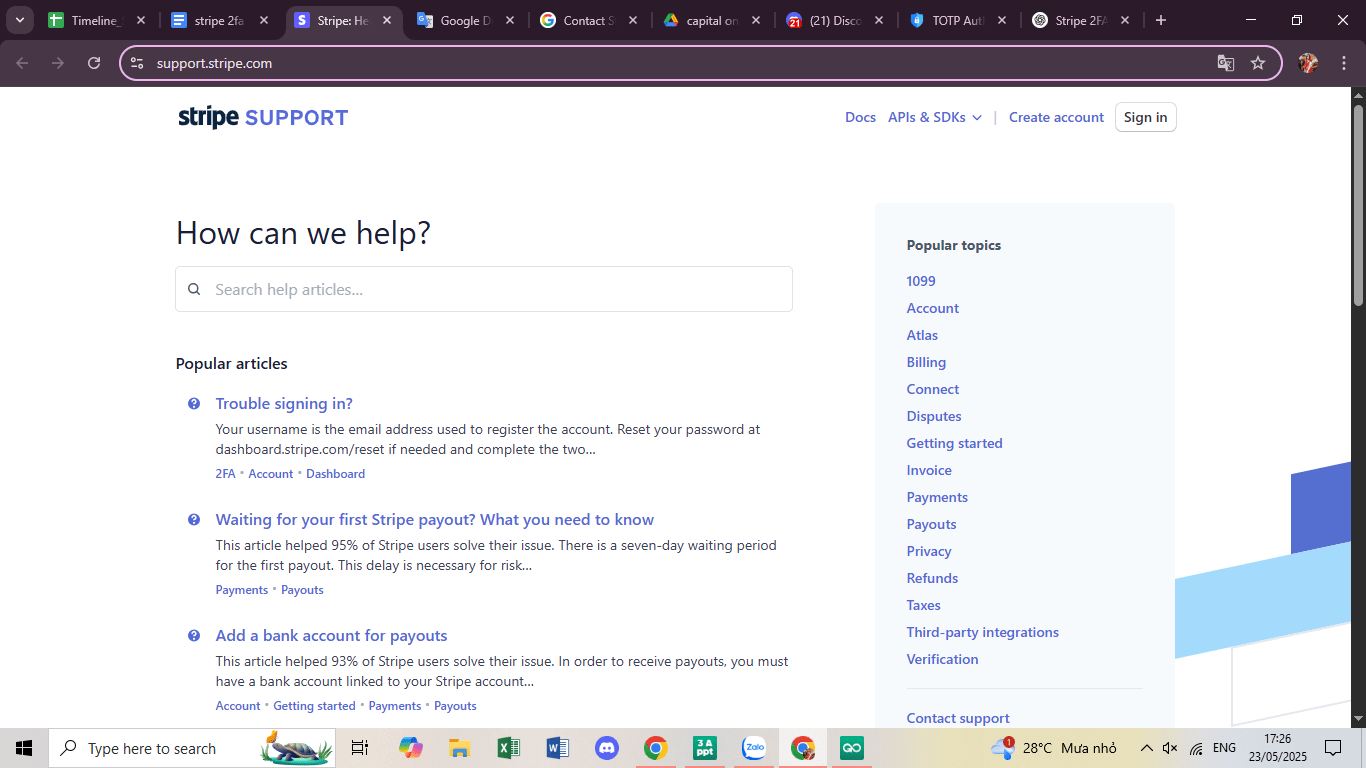Image resolution: width=1366 pixels, height=768 pixels.
Task: Open Privacy popular topic
Action: [929, 551]
